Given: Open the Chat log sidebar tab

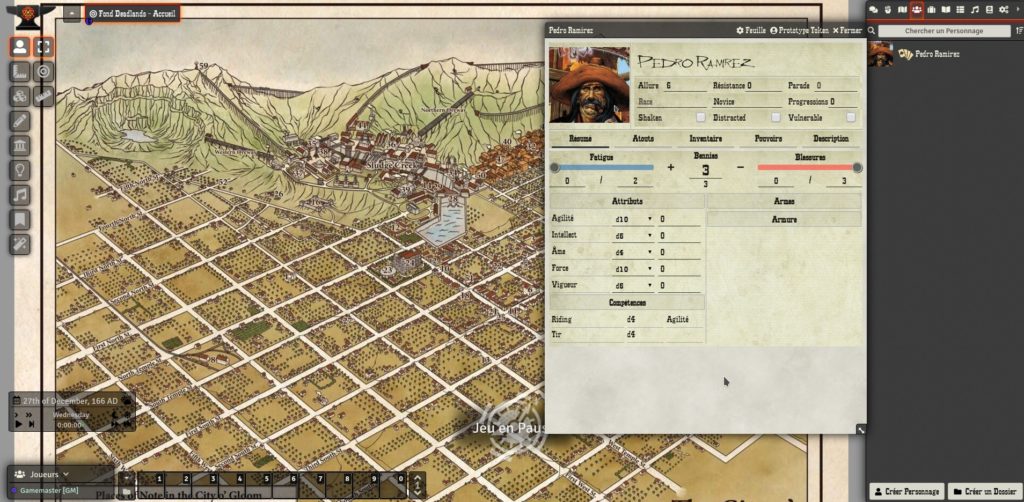Looking at the screenshot, I should [x=873, y=9].
